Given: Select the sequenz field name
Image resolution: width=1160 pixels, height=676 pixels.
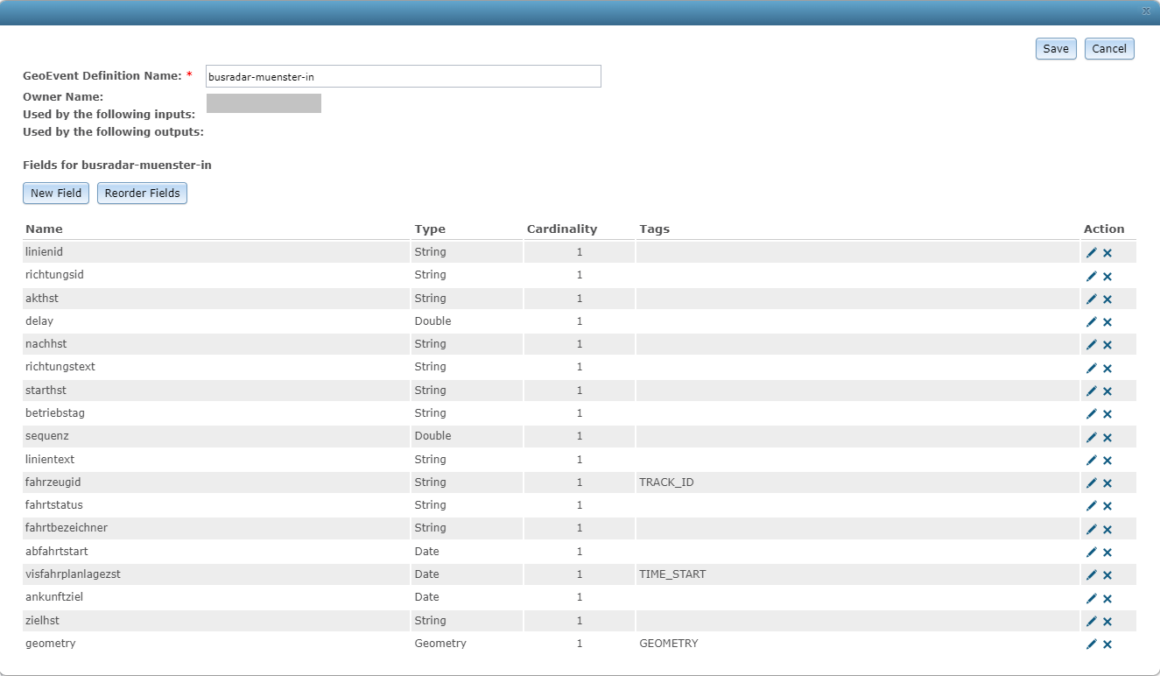Looking at the screenshot, I should 47,436.
